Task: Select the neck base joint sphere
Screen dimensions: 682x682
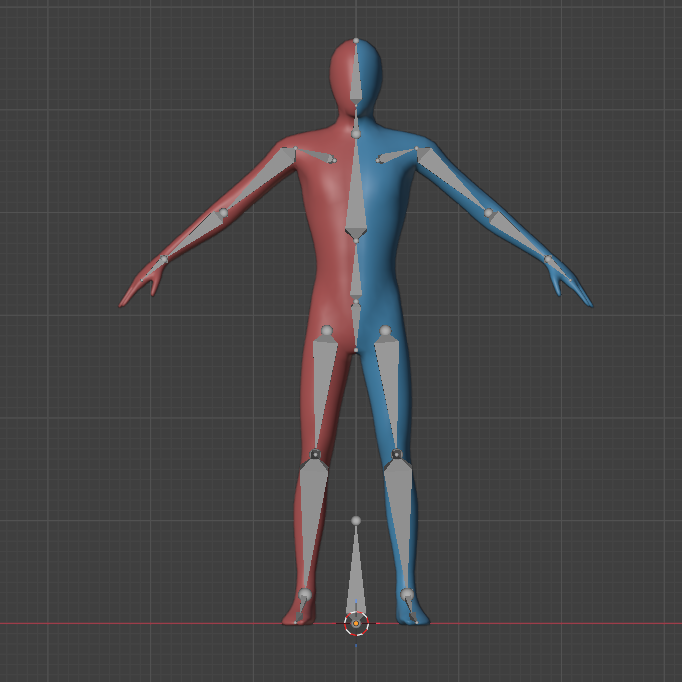Action: coord(356,134)
